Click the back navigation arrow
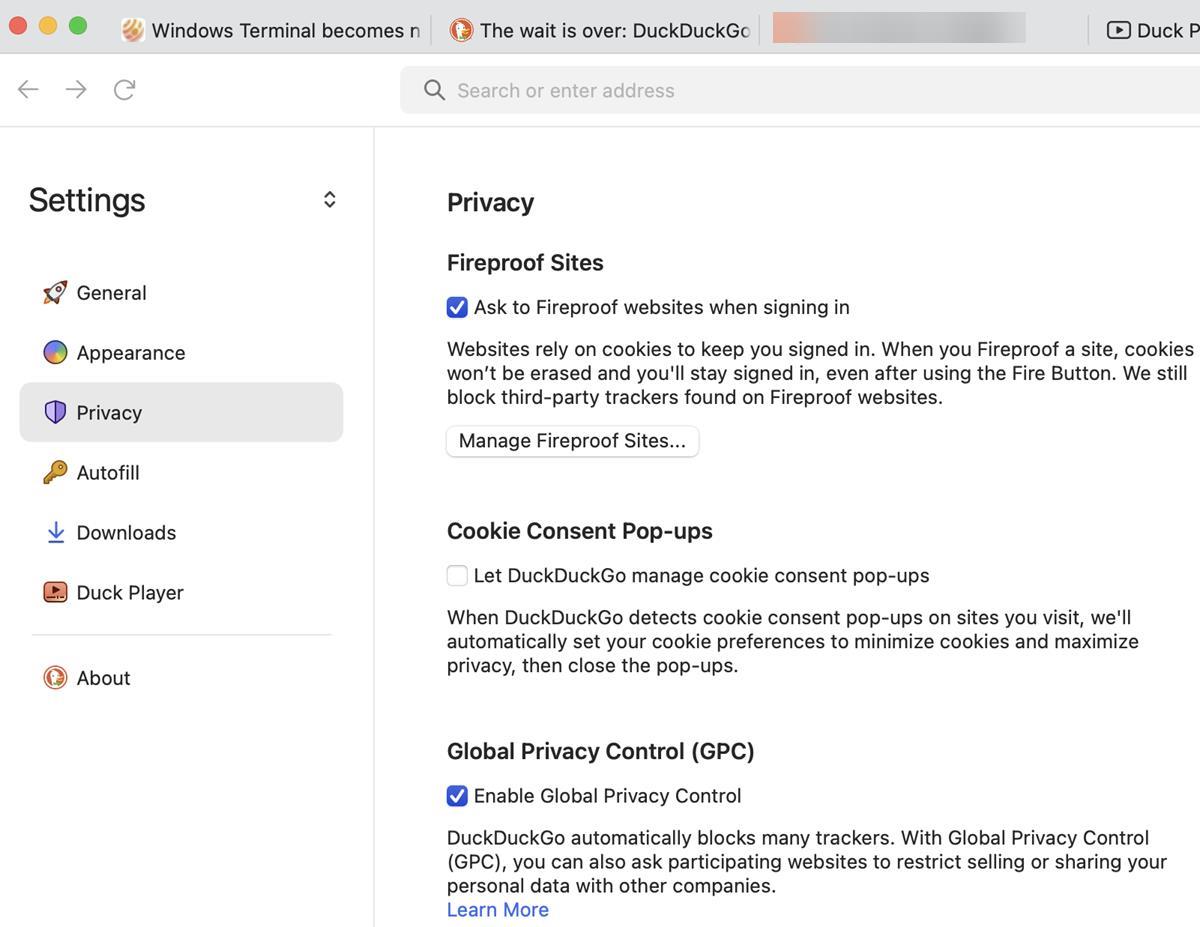 [28, 89]
